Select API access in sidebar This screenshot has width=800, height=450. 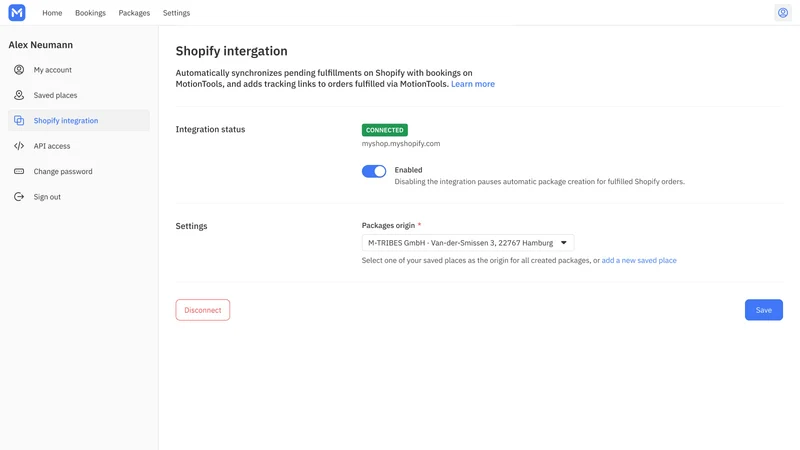coord(79,146)
